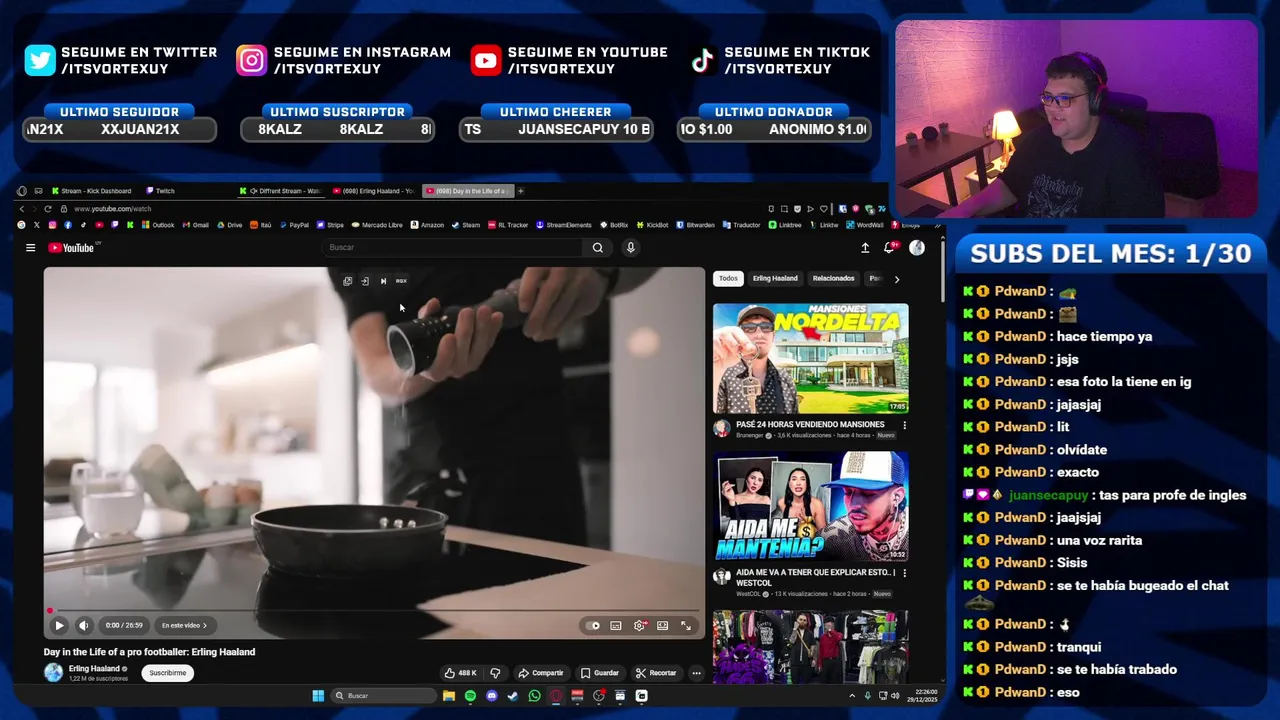Click the Compartir share button

(x=541, y=673)
